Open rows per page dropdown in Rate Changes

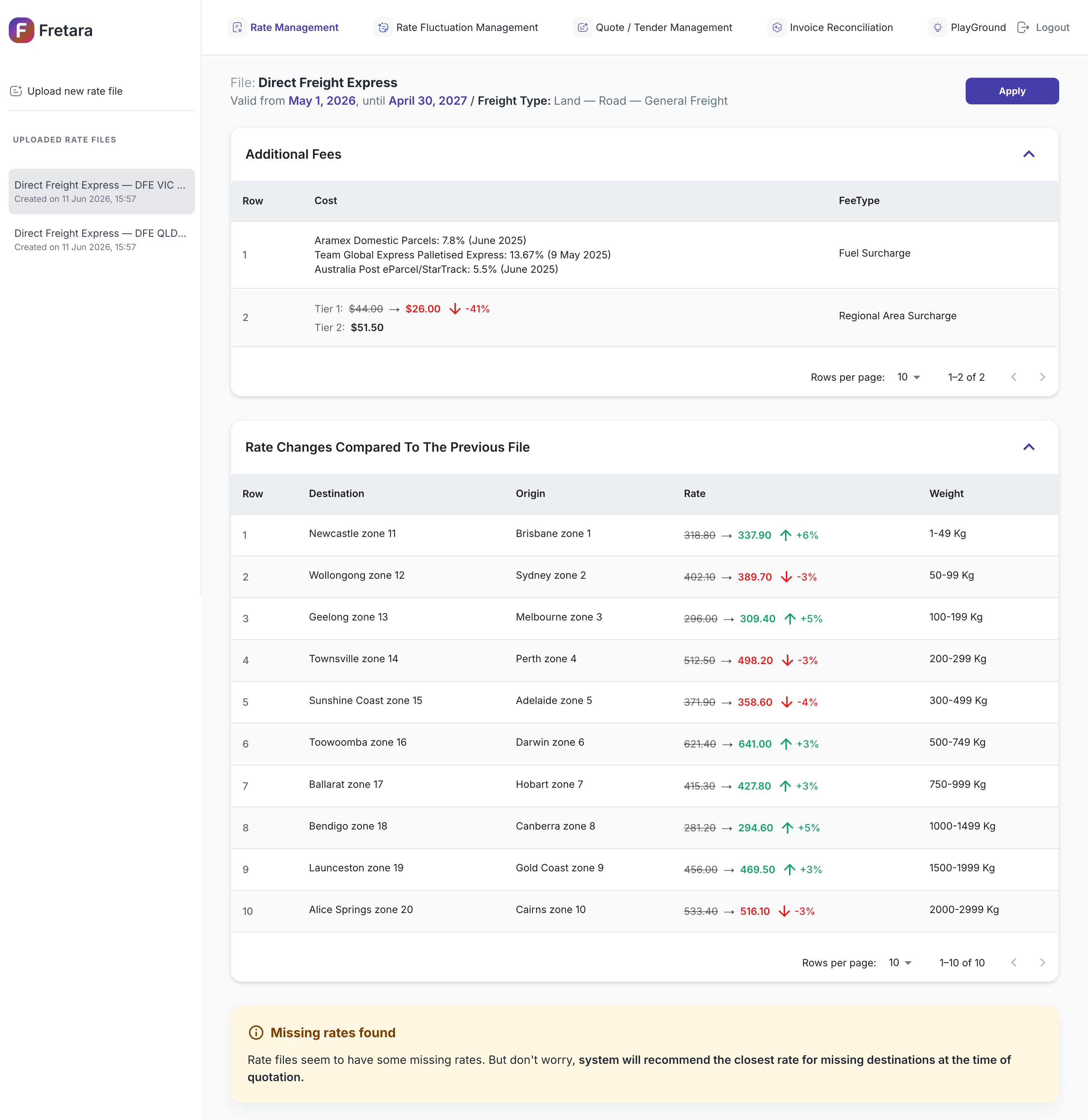pyautogui.click(x=900, y=963)
